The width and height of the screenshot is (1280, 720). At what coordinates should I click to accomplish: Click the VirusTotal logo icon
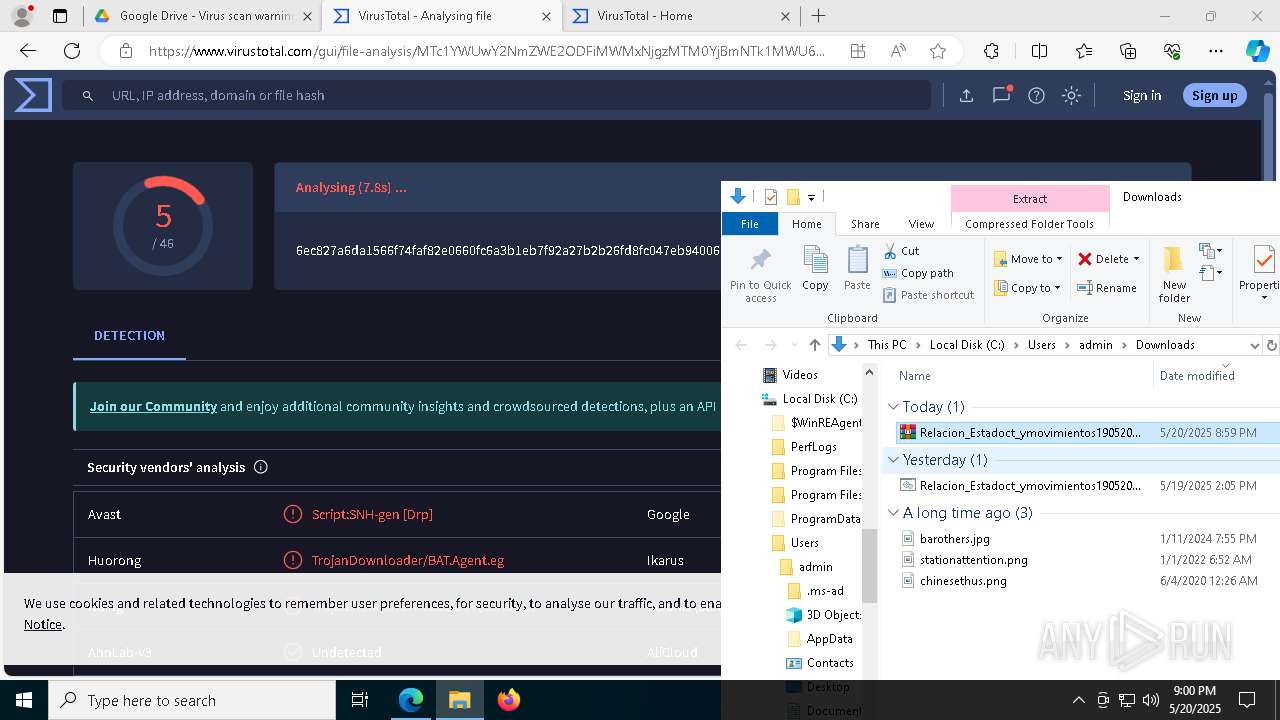coord(33,95)
